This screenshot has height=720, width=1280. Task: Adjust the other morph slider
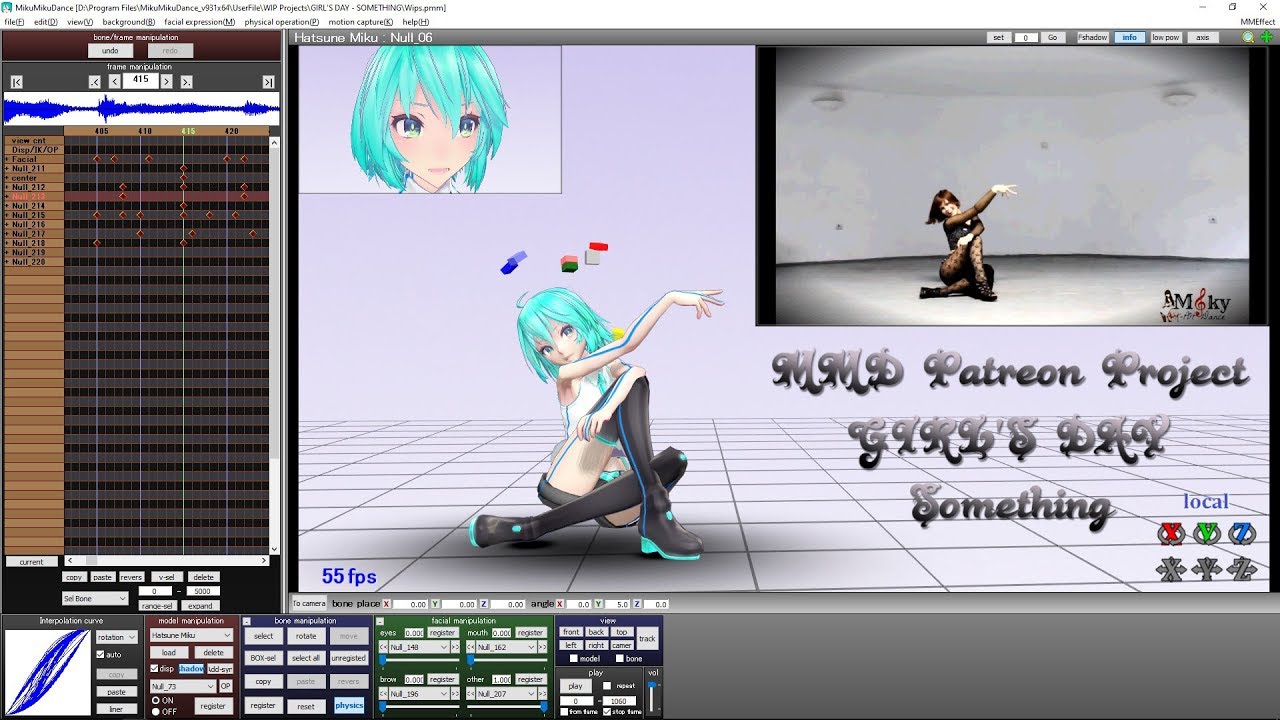507,706
